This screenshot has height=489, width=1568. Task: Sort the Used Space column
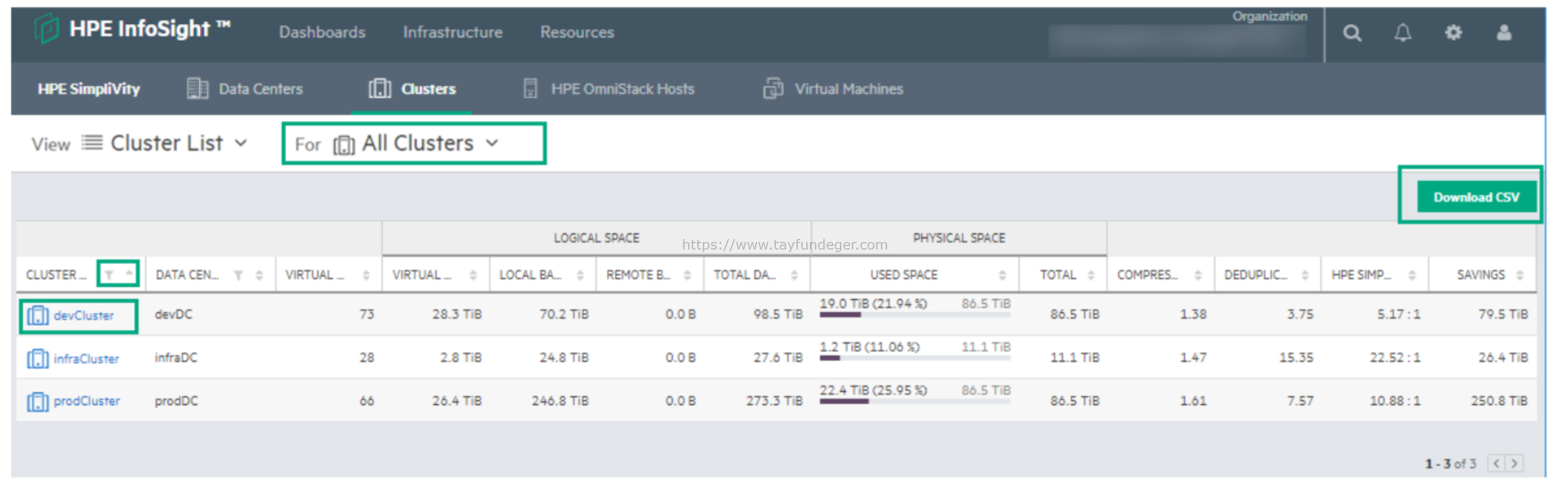point(1003,276)
